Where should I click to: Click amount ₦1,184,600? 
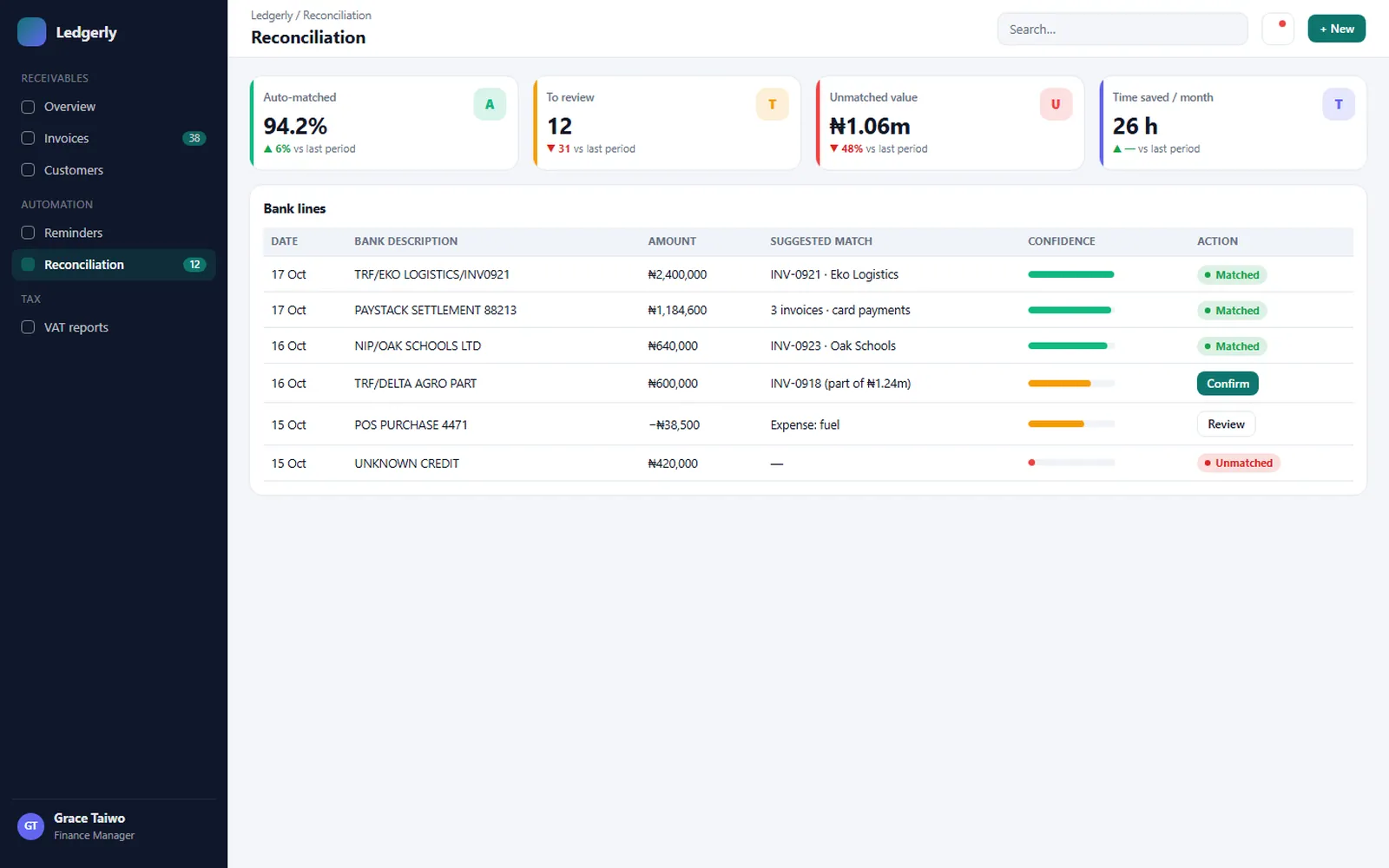tap(677, 310)
